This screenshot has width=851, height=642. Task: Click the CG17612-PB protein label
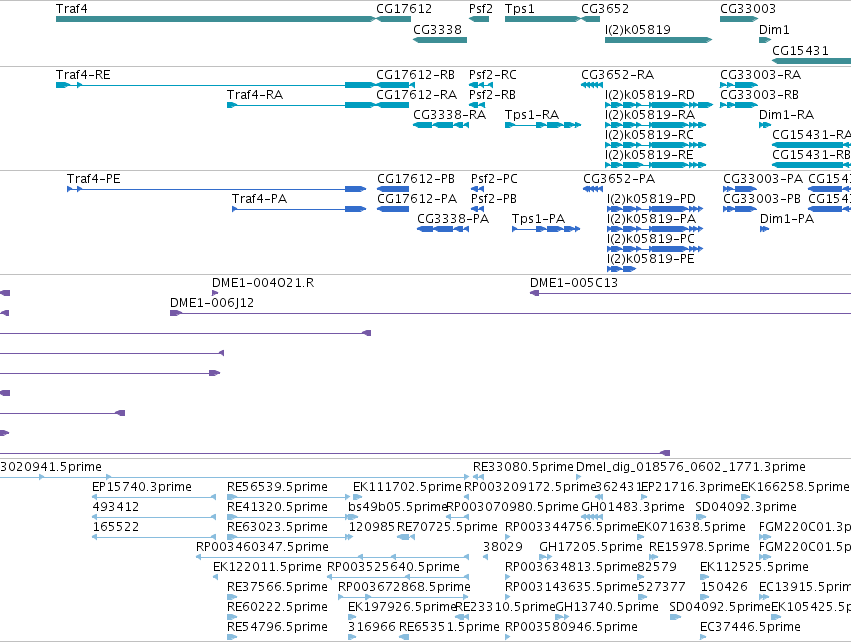click(x=416, y=179)
